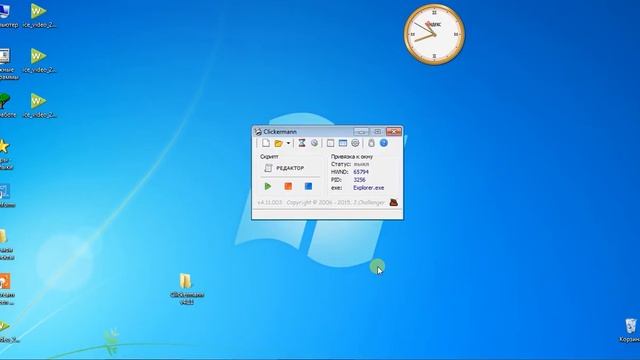Screen dimensions: 640x360
Task: Open a script using the yellow folder icon
Action: coord(279,143)
